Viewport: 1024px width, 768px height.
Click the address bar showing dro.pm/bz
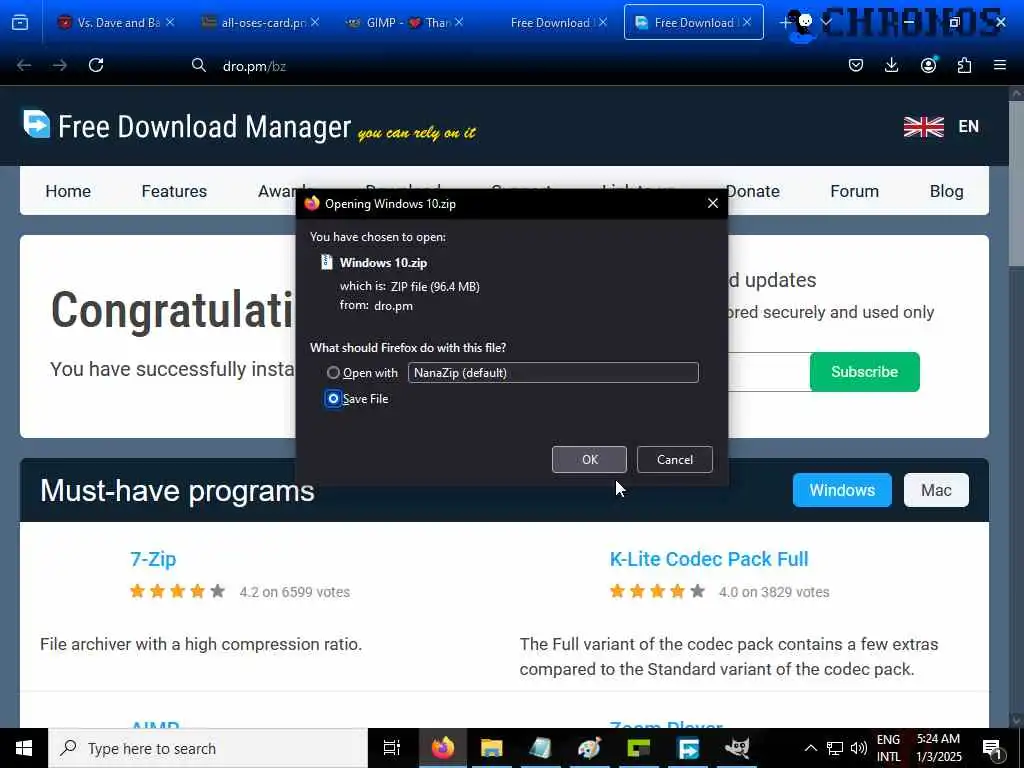pyautogui.click(x=509, y=66)
